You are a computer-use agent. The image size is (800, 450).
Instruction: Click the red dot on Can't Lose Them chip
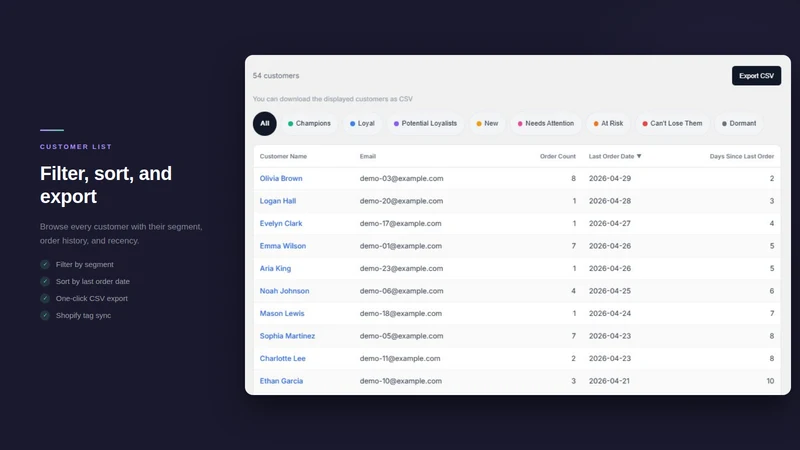645,123
